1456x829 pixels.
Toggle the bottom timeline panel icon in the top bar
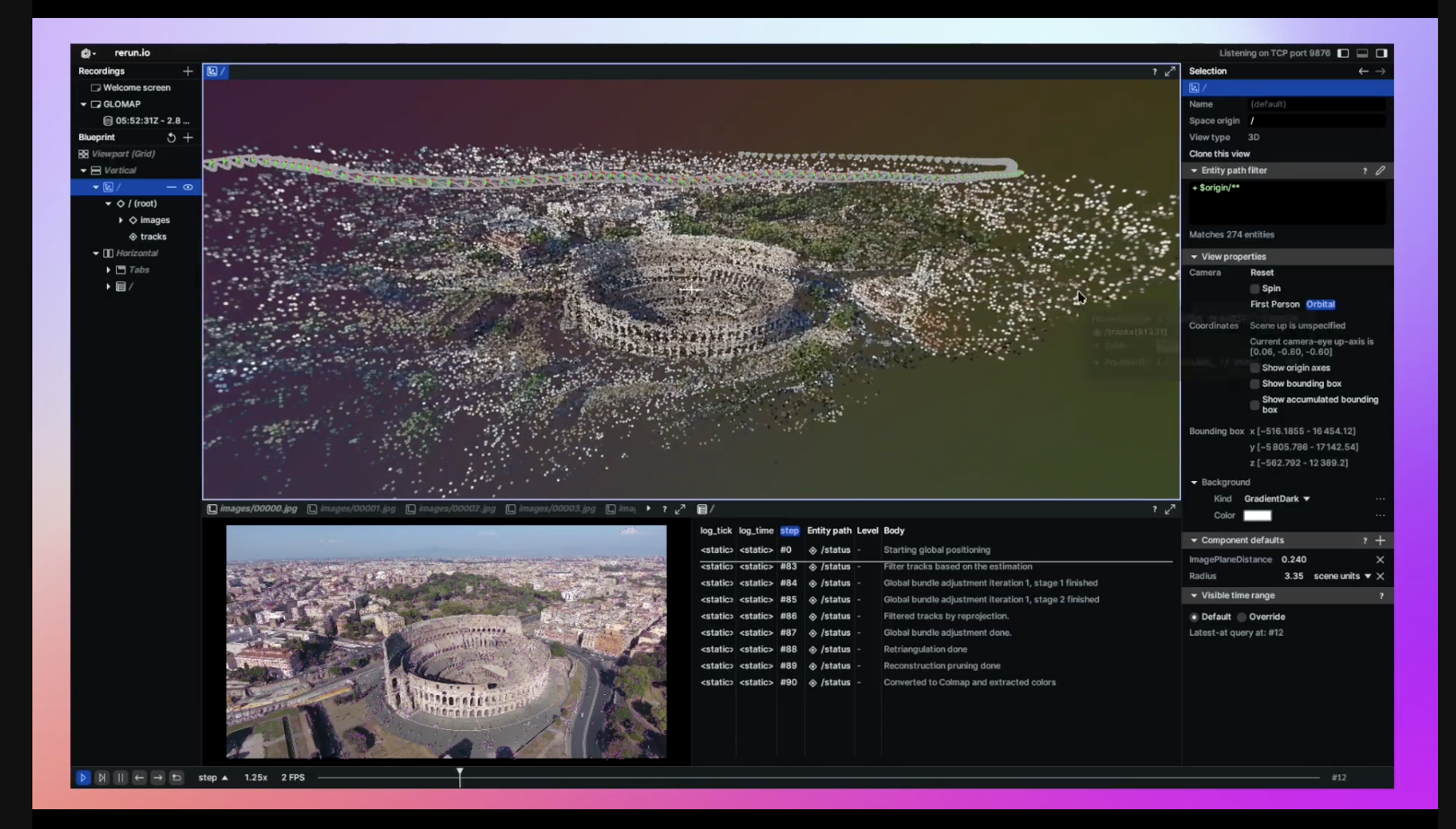pyautogui.click(x=1362, y=53)
